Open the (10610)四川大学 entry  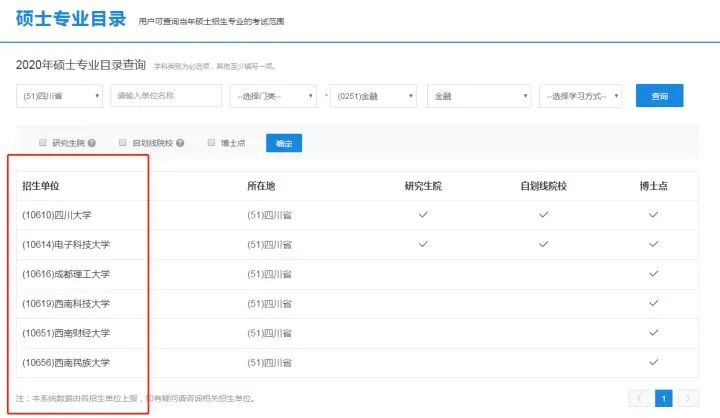pos(56,215)
